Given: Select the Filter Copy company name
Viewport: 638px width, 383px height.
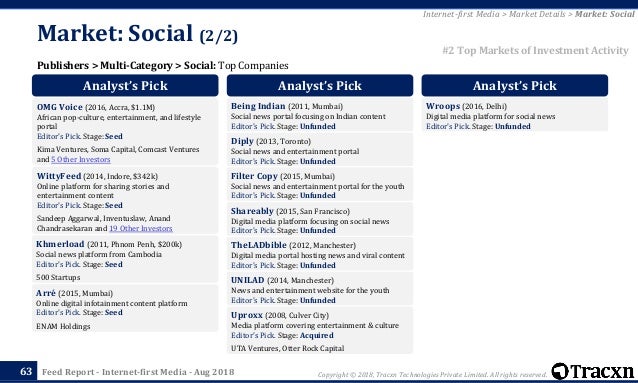Looking at the screenshot, I should click(254, 176).
